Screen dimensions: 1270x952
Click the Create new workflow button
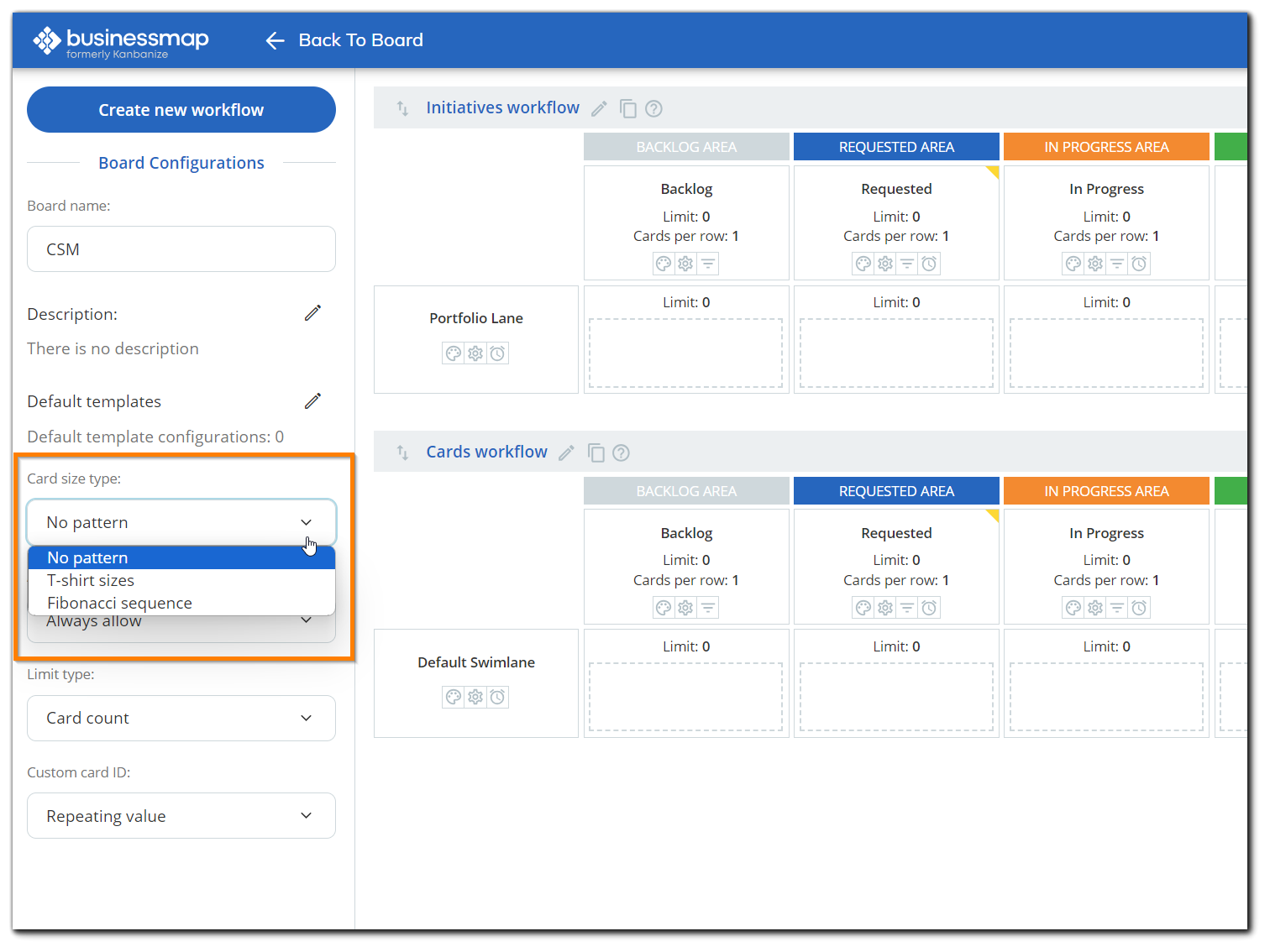click(x=181, y=109)
